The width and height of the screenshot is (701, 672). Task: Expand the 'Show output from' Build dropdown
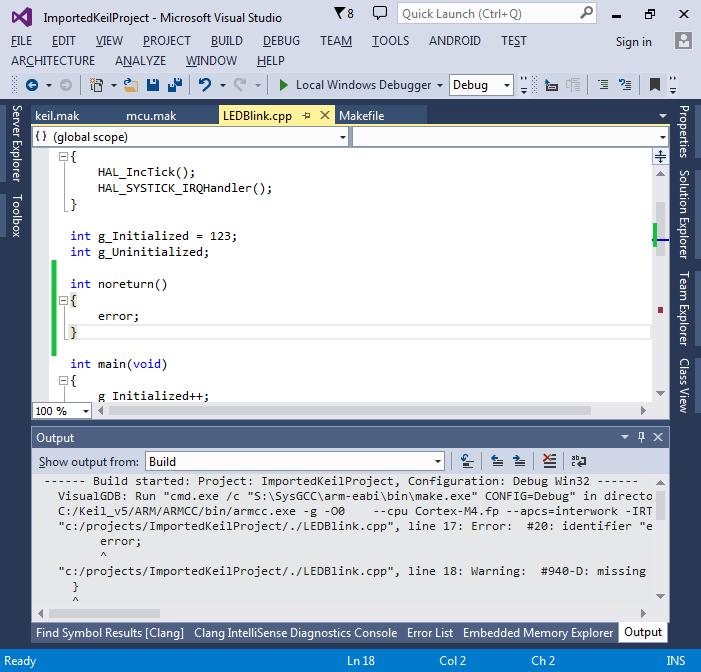(x=437, y=461)
